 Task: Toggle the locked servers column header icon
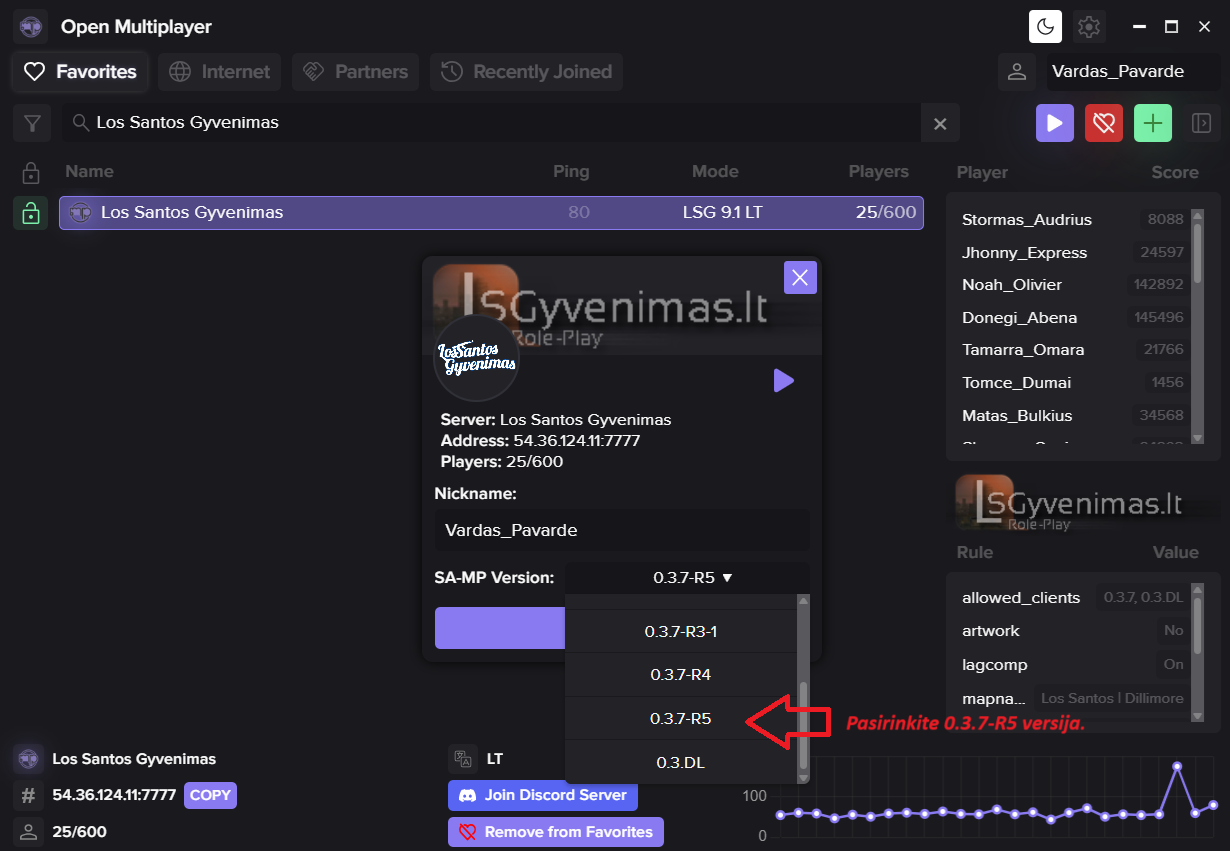tap(31, 172)
